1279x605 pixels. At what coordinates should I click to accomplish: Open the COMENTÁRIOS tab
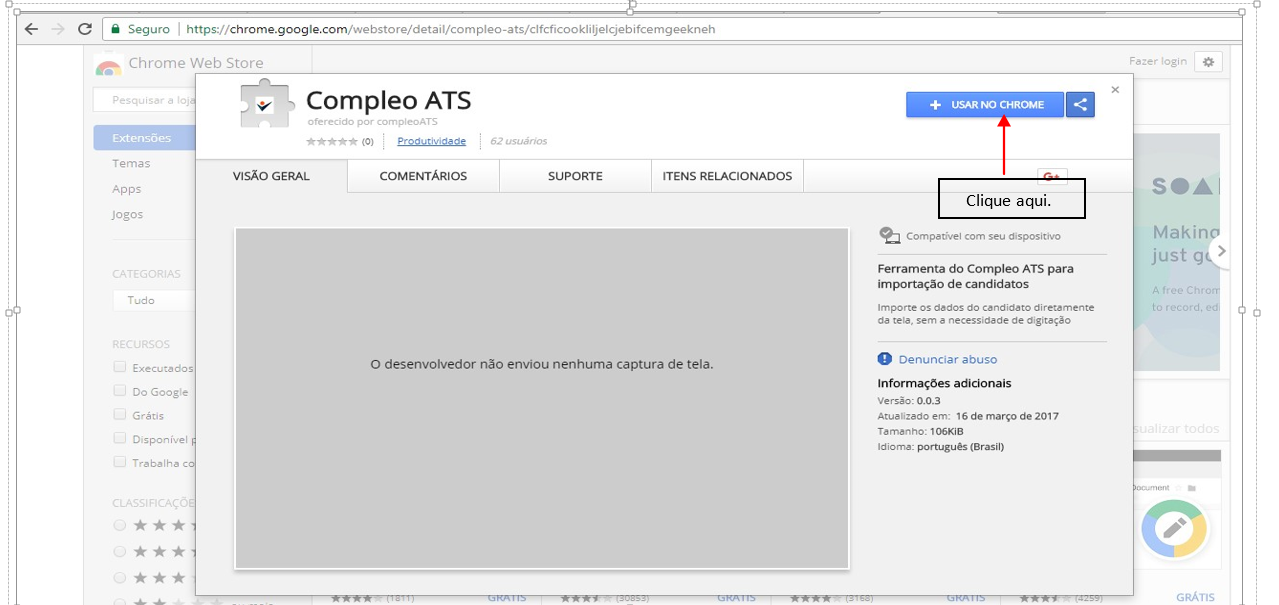pyautogui.click(x=423, y=176)
